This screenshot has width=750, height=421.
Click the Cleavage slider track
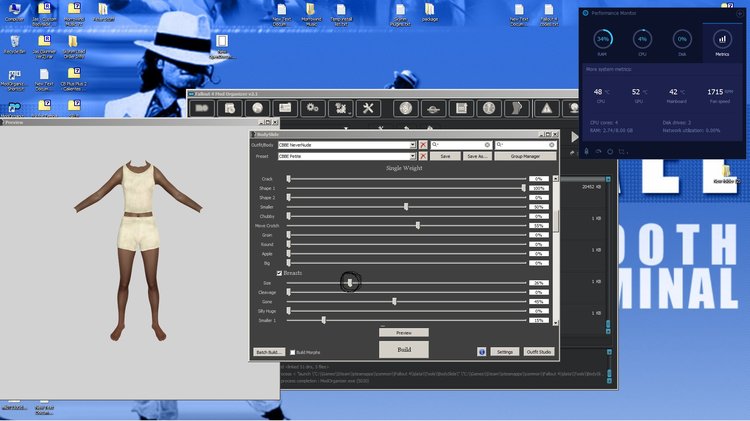(x=407, y=292)
